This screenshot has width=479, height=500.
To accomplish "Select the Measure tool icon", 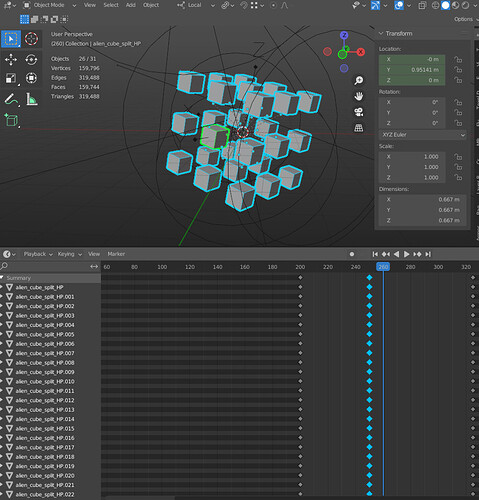I will 31,99.
